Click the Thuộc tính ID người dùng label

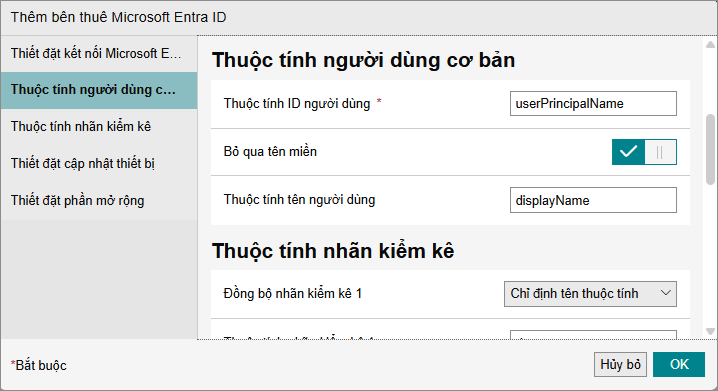click(x=297, y=103)
